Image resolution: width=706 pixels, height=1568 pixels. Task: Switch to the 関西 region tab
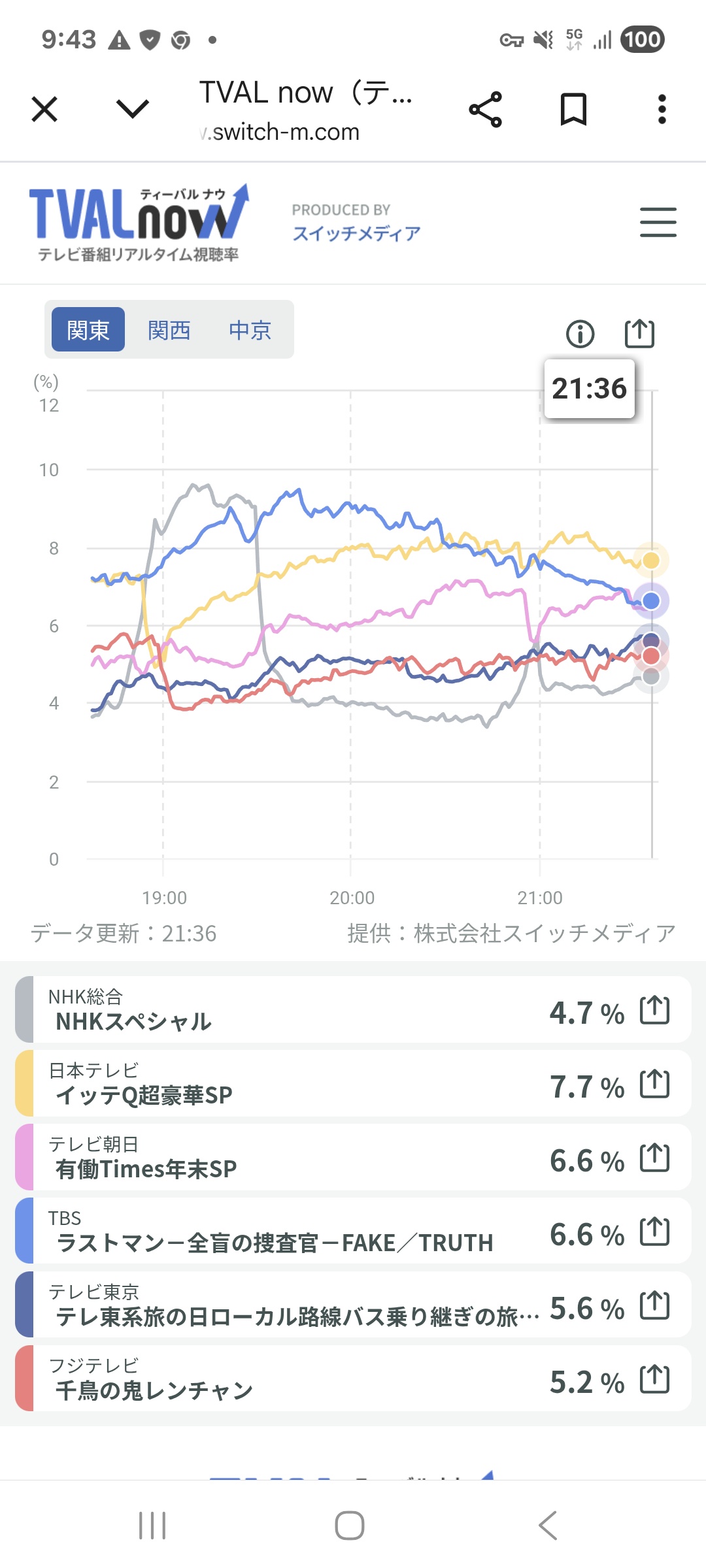coord(169,330)
